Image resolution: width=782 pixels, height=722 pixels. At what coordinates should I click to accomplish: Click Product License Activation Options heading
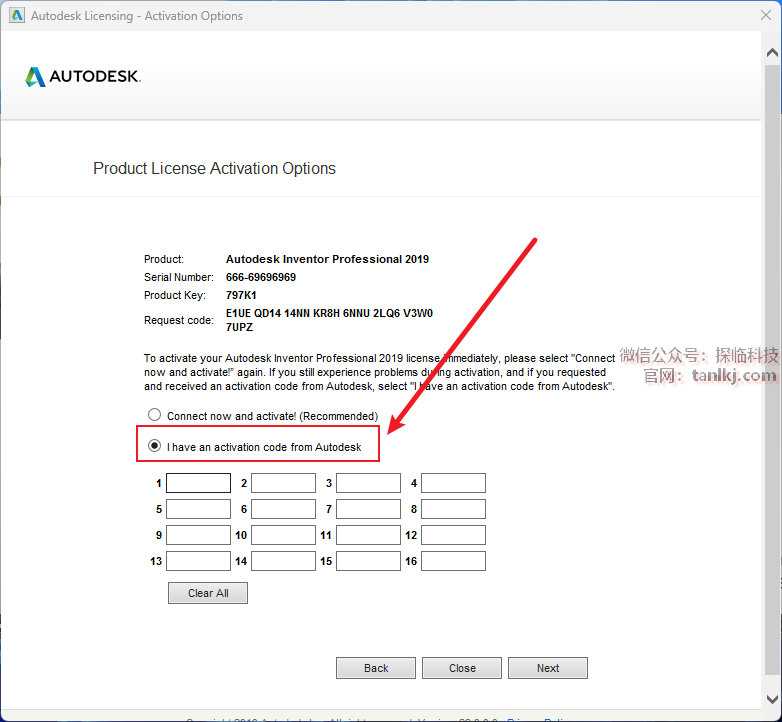click(x=214, y=169)
